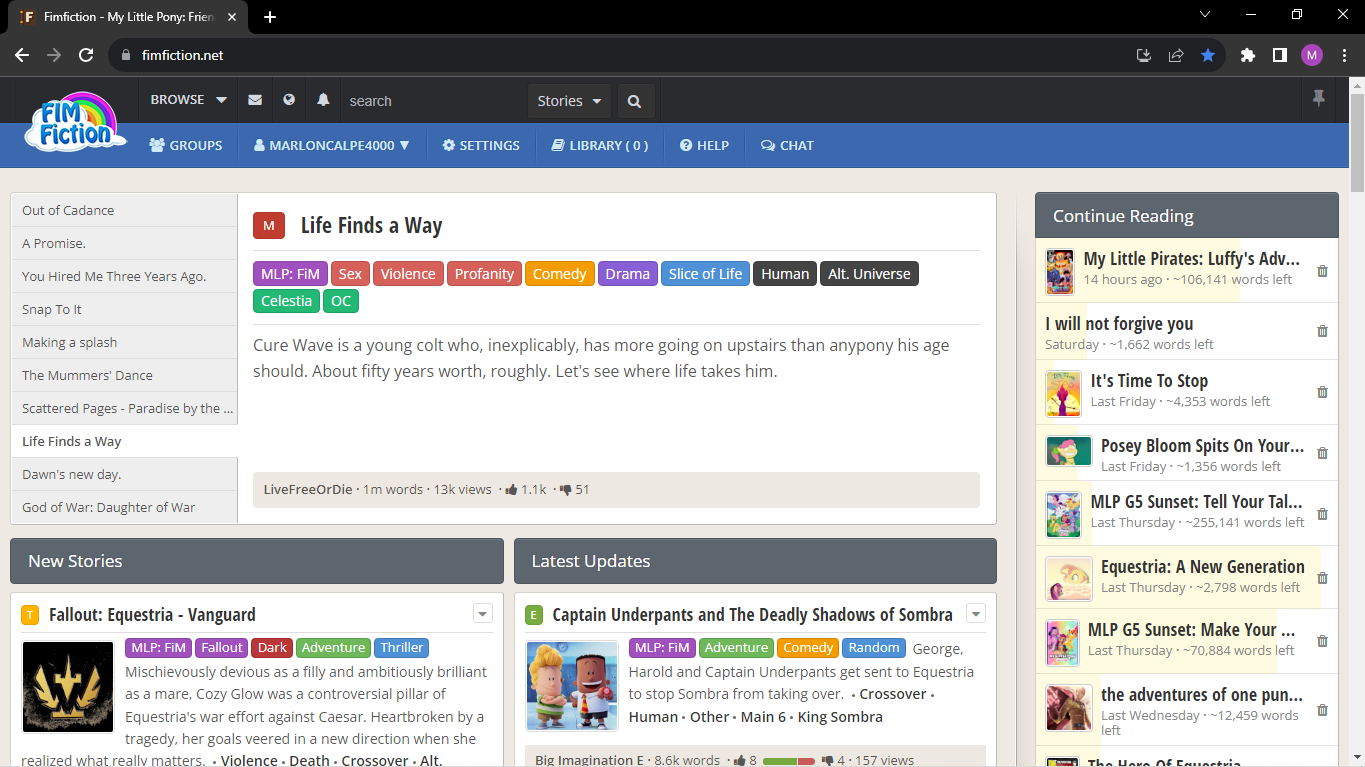Remove It's Time To Stop entry

click(x=1322, y=392)
